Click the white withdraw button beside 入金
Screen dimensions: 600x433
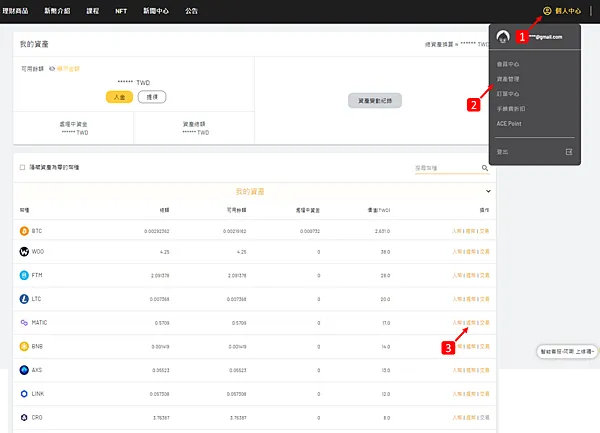[152, 97]
